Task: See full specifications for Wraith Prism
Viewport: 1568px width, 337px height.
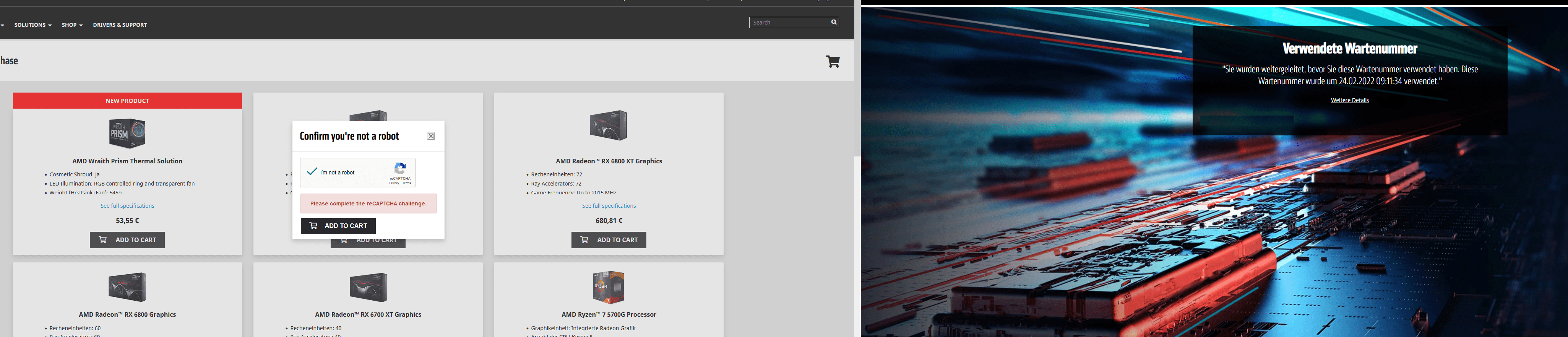Action: (127, 206)
